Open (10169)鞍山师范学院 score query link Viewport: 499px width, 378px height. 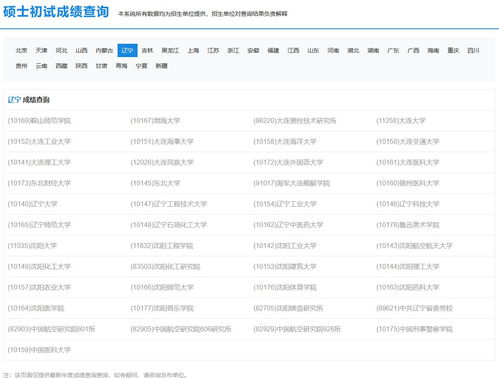tap(39, 121)
